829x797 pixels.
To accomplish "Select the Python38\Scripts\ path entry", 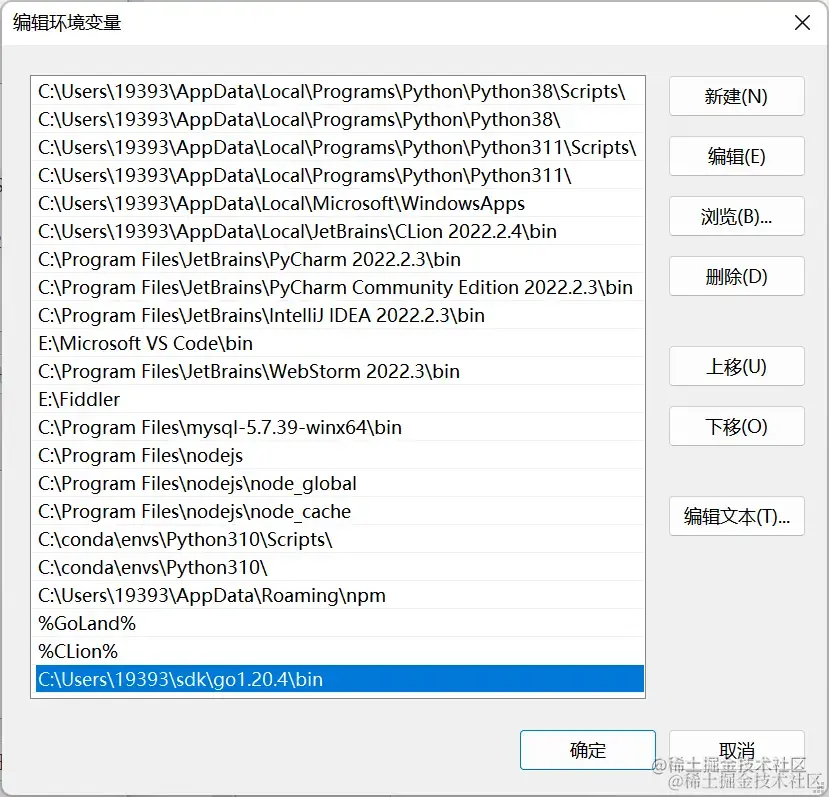I will pos(338,91).
